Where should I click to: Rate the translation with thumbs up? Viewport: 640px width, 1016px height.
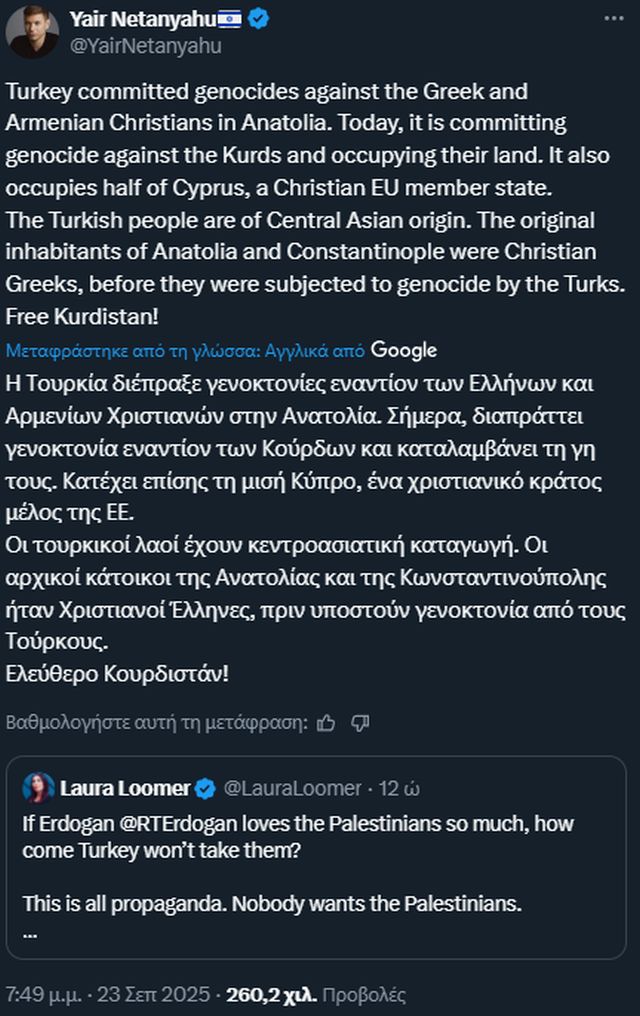(x=326, y=722)
